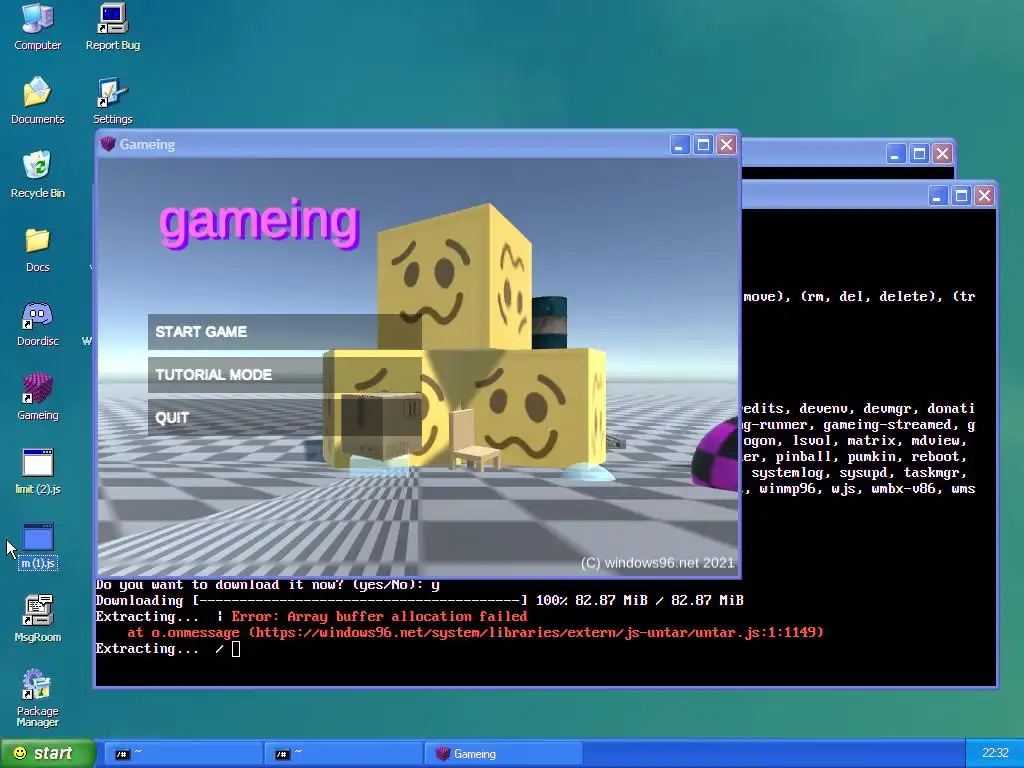Open the MsgRoom desktop shortcut
Viewport: 1024px width, 768px height.
(37, 618)
